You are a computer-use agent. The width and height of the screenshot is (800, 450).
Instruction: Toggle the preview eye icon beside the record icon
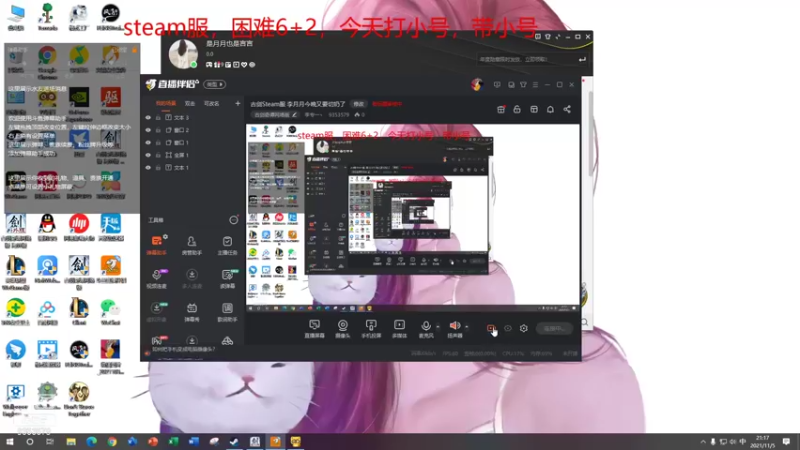tap(508, 329)
